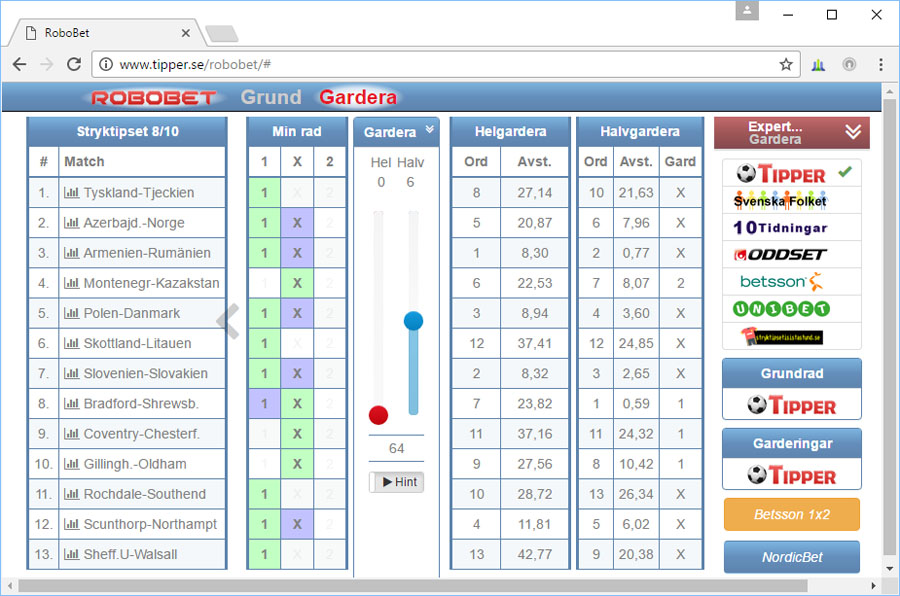Close the RoboBet browser tab
Viewport: 900px width, 596px height.
(185, 33)
